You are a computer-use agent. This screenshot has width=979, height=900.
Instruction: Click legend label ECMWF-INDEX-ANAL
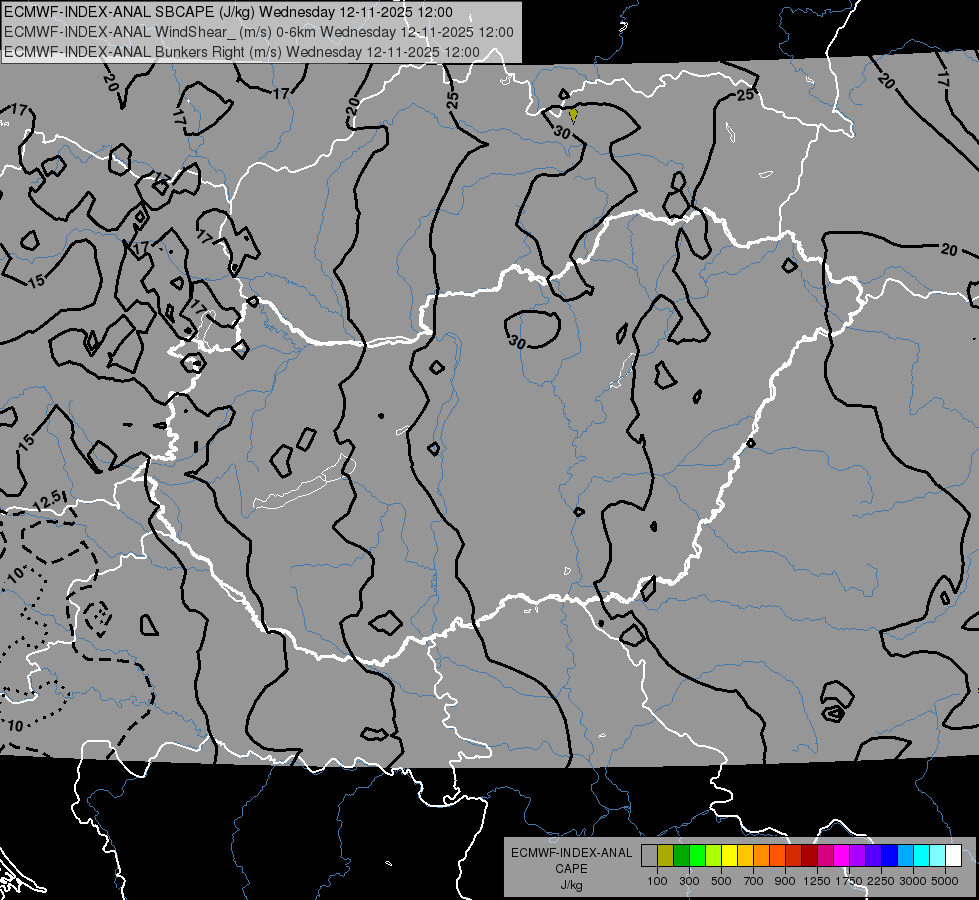point(571,853)
